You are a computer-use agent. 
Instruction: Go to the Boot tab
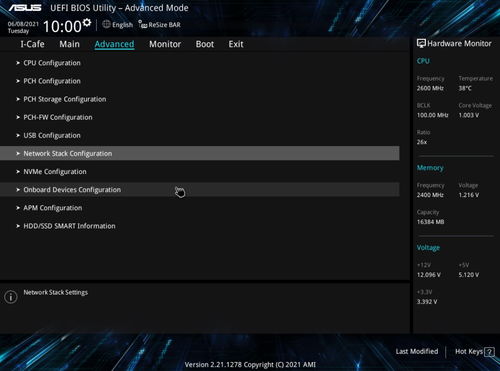point(205,44)
